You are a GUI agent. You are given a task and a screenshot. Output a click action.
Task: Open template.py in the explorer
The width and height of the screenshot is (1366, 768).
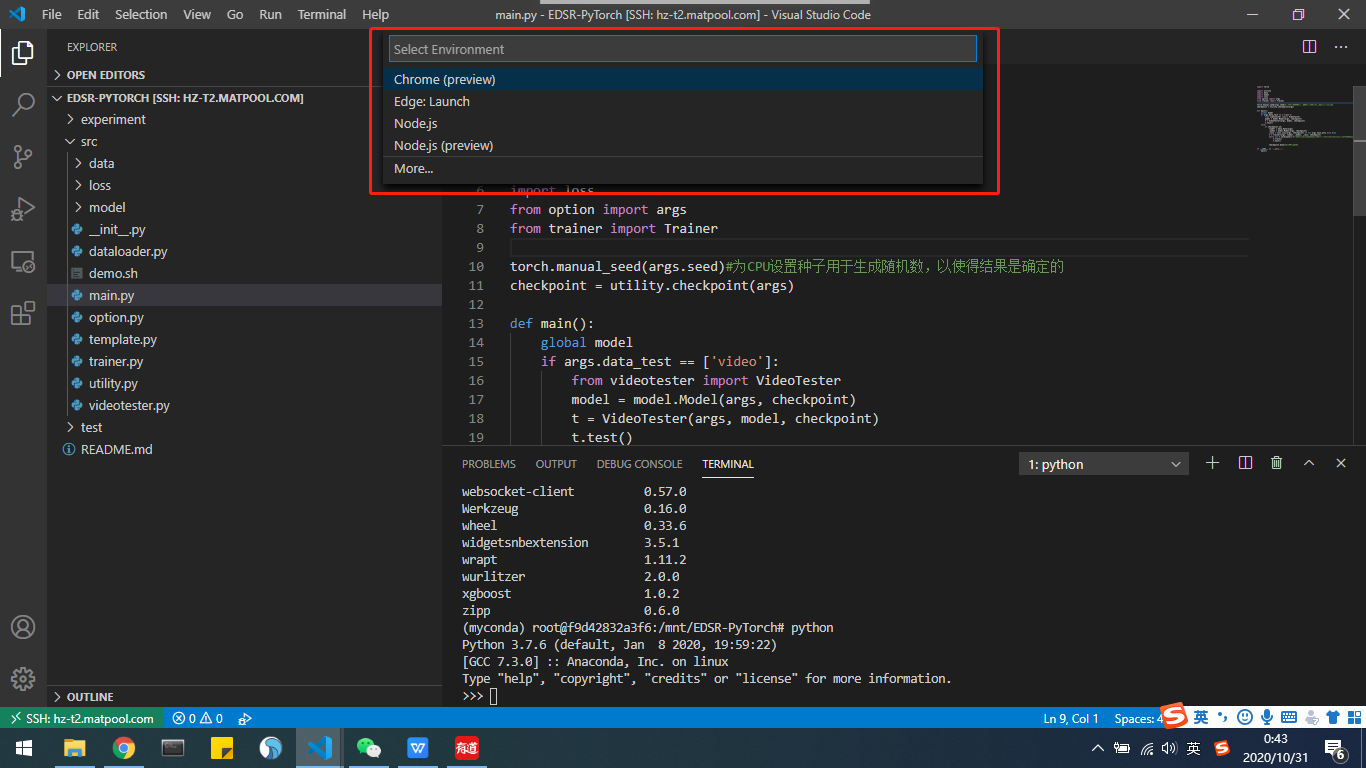244,339
